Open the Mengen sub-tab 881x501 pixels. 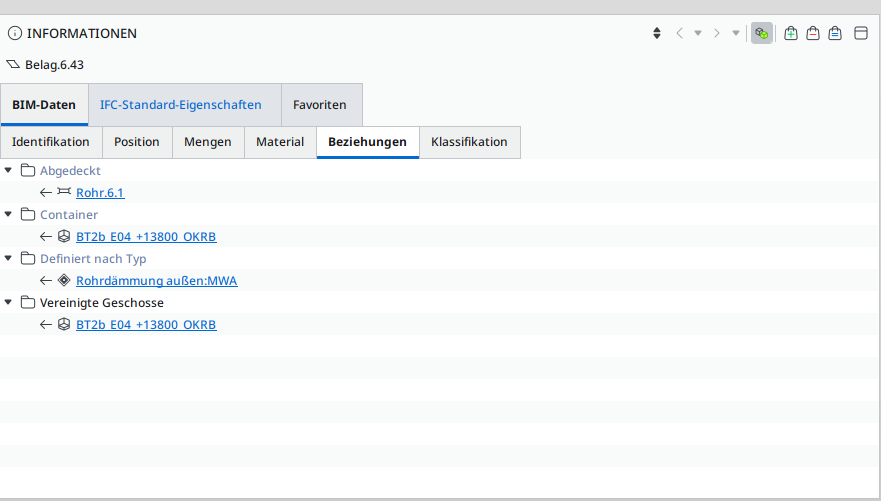click(208, 142)
